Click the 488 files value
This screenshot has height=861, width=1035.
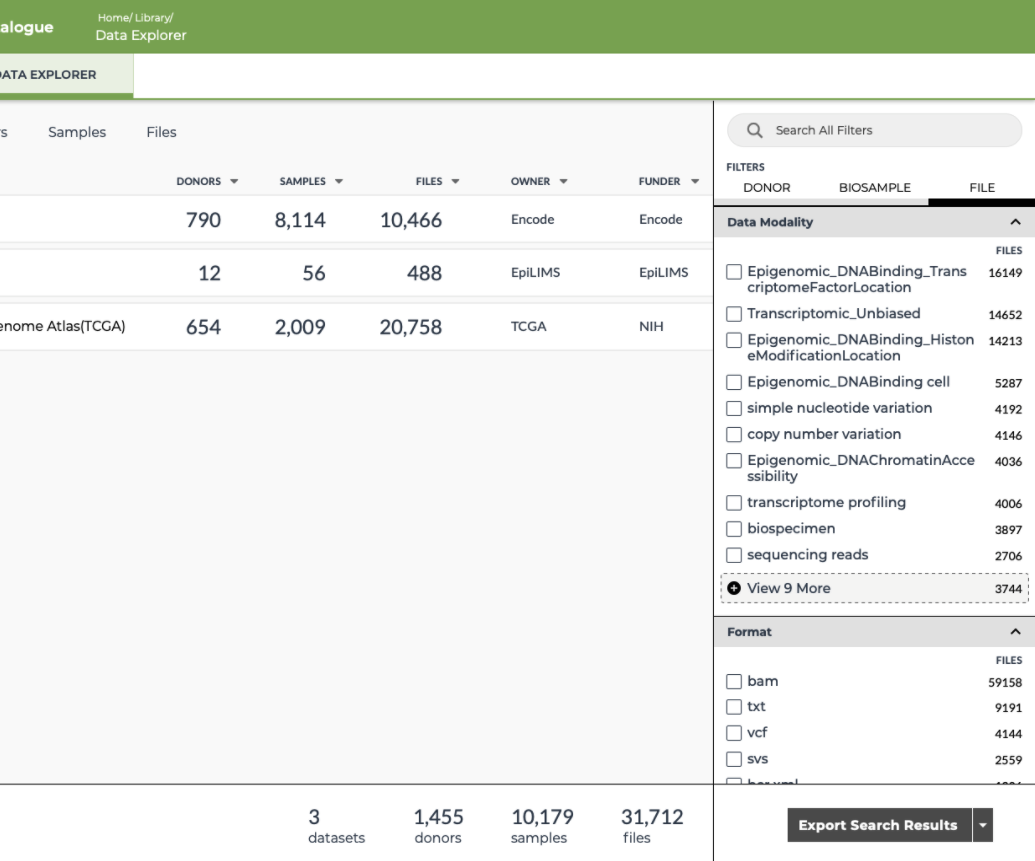click(424, 273)
